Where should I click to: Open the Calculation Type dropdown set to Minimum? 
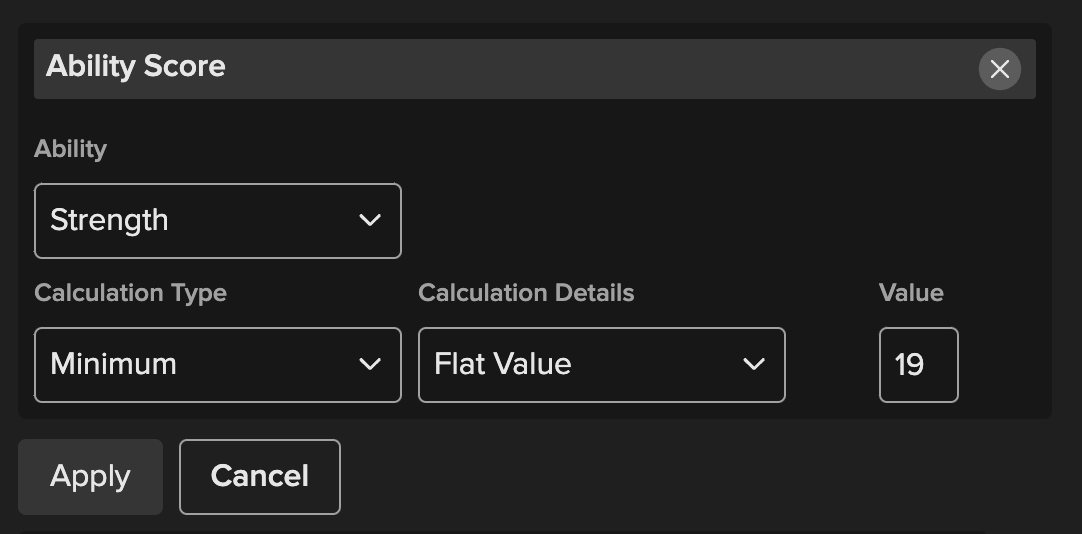pos(217,364)
